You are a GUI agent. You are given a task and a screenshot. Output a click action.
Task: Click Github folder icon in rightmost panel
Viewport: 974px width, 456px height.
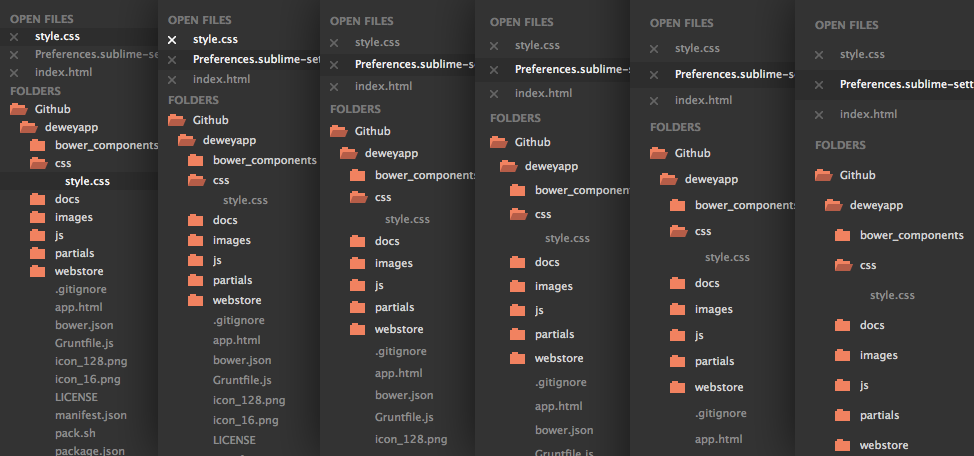(x=824, y=176)
